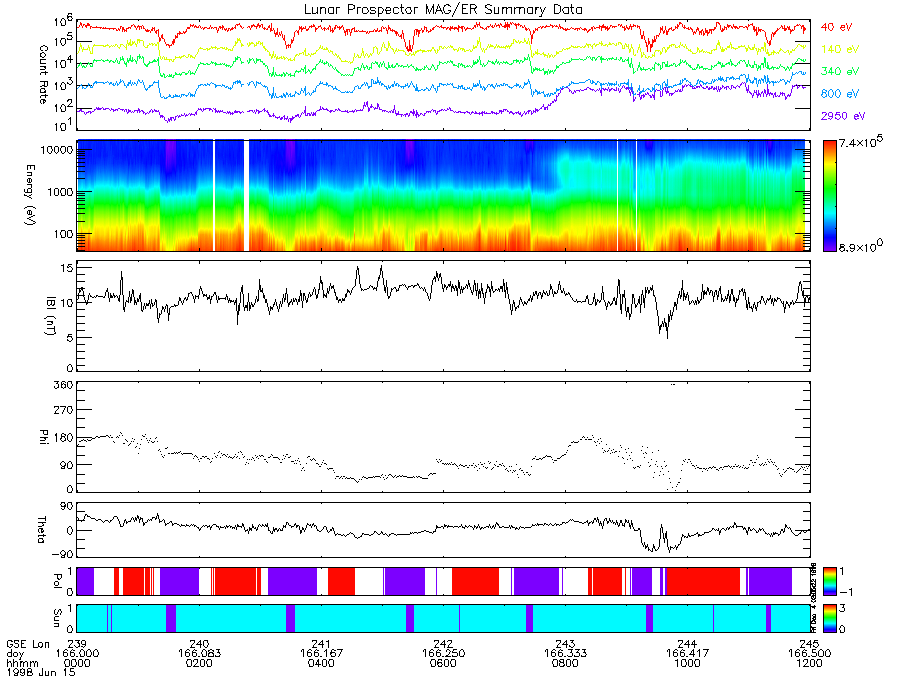Click the 'hhmm' row label
Viewport: 900px width, 700px height.
click(x=22, y=663)
